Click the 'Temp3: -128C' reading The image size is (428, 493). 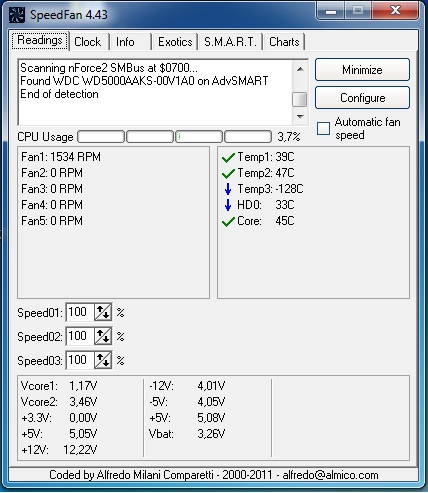(x=270, y=189)
